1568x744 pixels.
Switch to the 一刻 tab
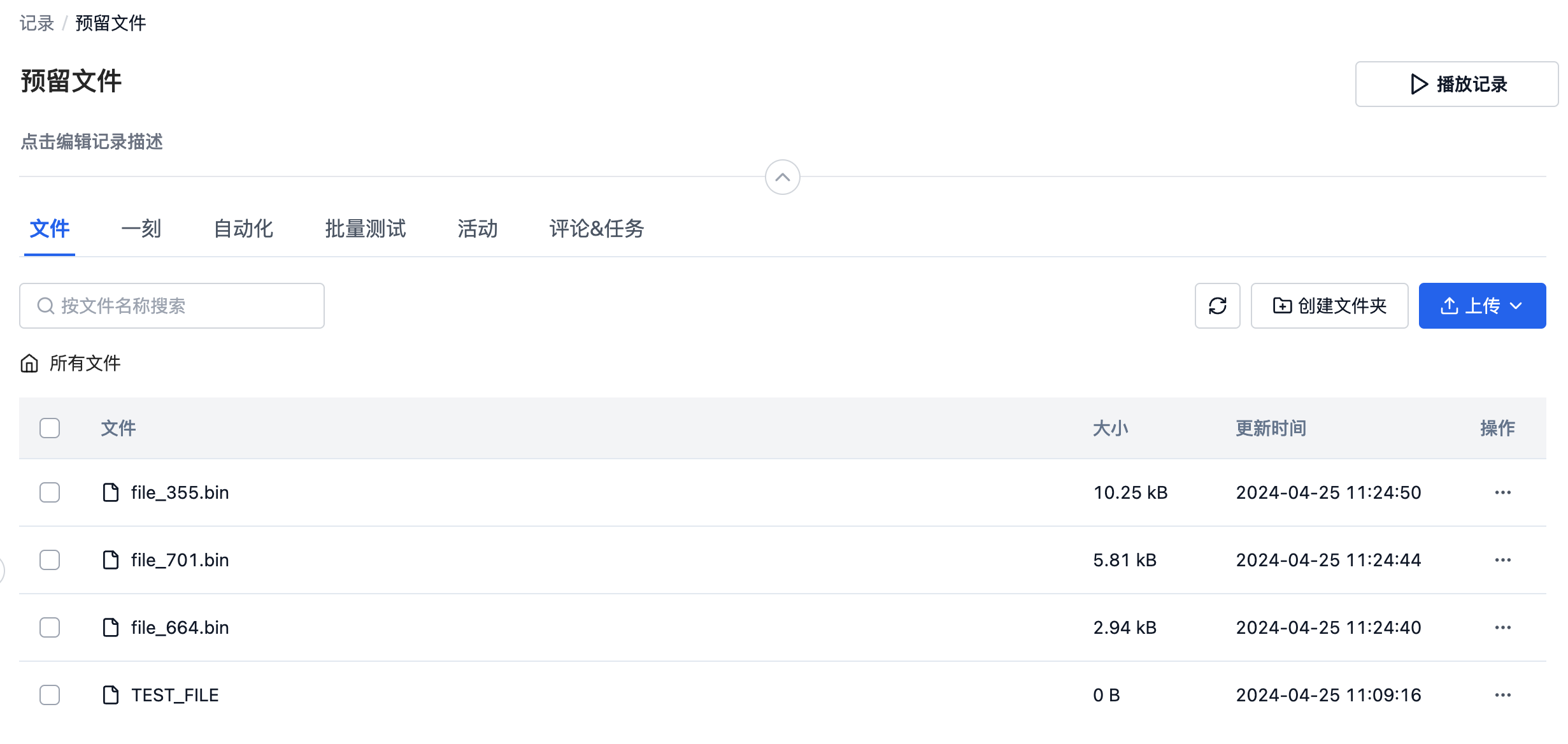click(x=141, y=229)
